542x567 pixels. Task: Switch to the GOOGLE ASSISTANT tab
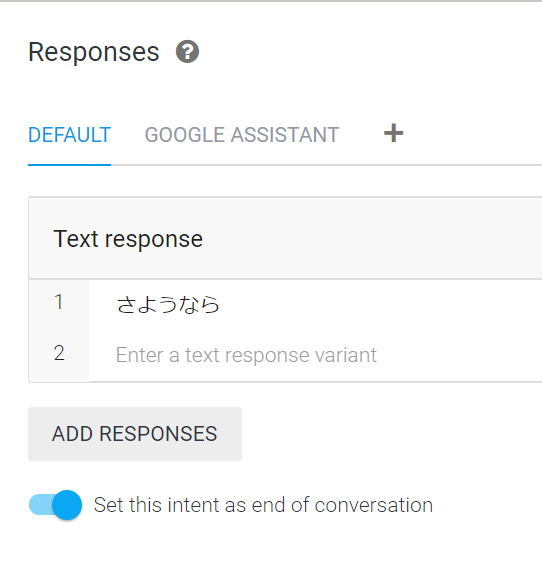click(242, 135)
